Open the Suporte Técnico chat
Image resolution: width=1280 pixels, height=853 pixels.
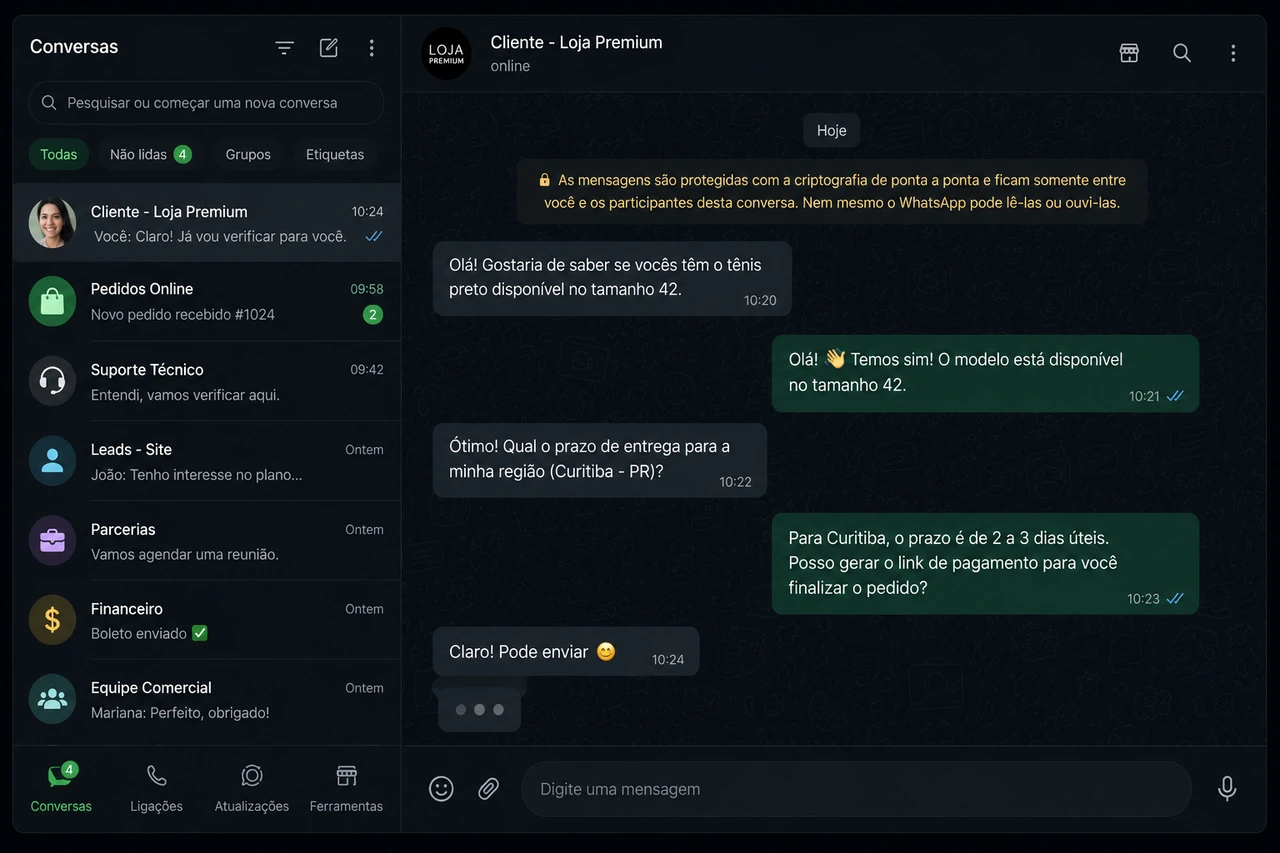click(x=207, y=381)
